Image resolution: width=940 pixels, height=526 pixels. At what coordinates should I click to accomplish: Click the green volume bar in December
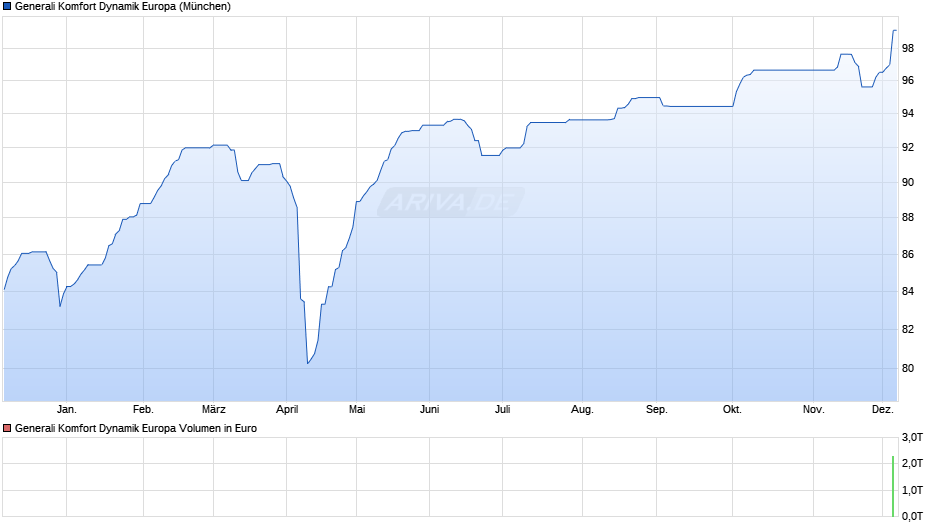[x=893, y=486]
